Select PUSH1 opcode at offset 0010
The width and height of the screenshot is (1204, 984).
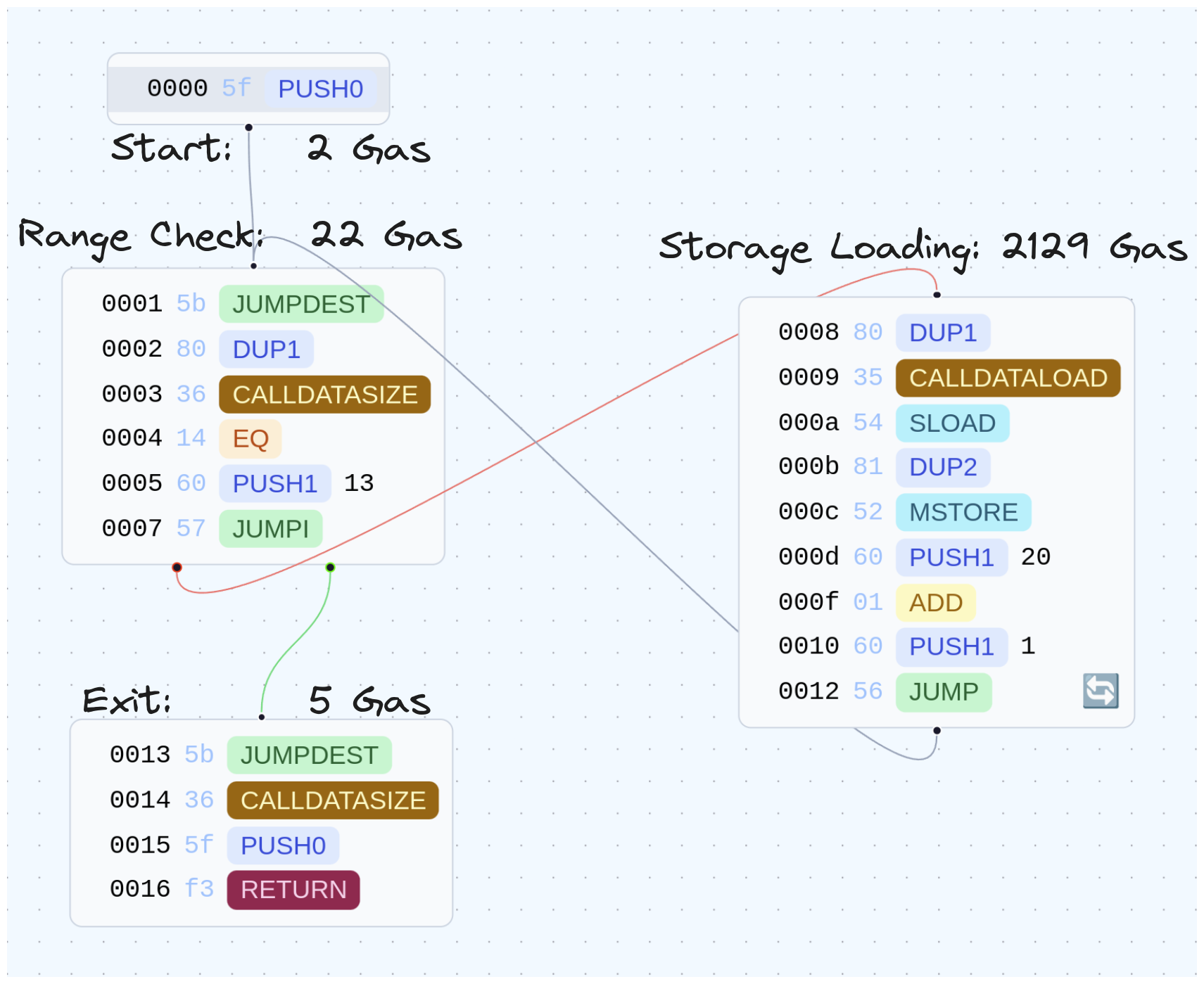point(952,646)
